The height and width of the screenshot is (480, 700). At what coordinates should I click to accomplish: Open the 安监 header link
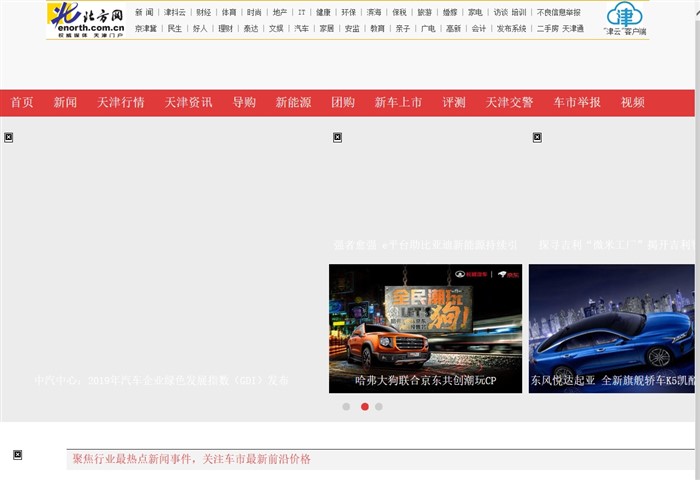tap(352, 29)
